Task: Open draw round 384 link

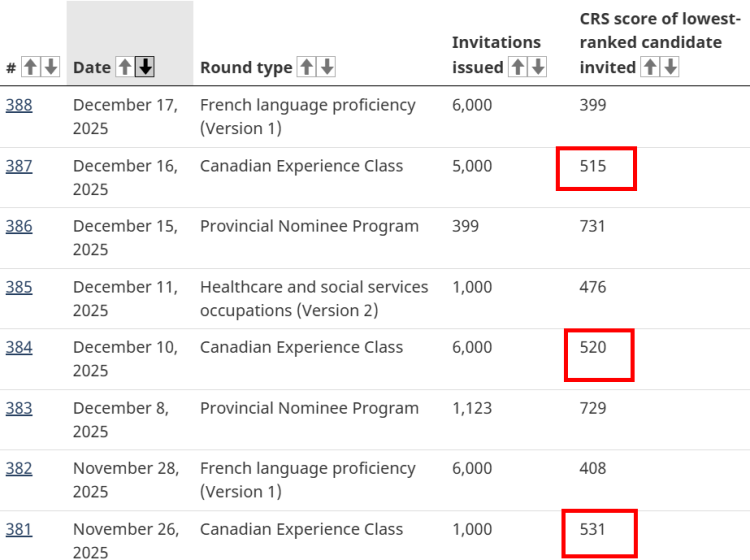Action: [x=19, y=347]
